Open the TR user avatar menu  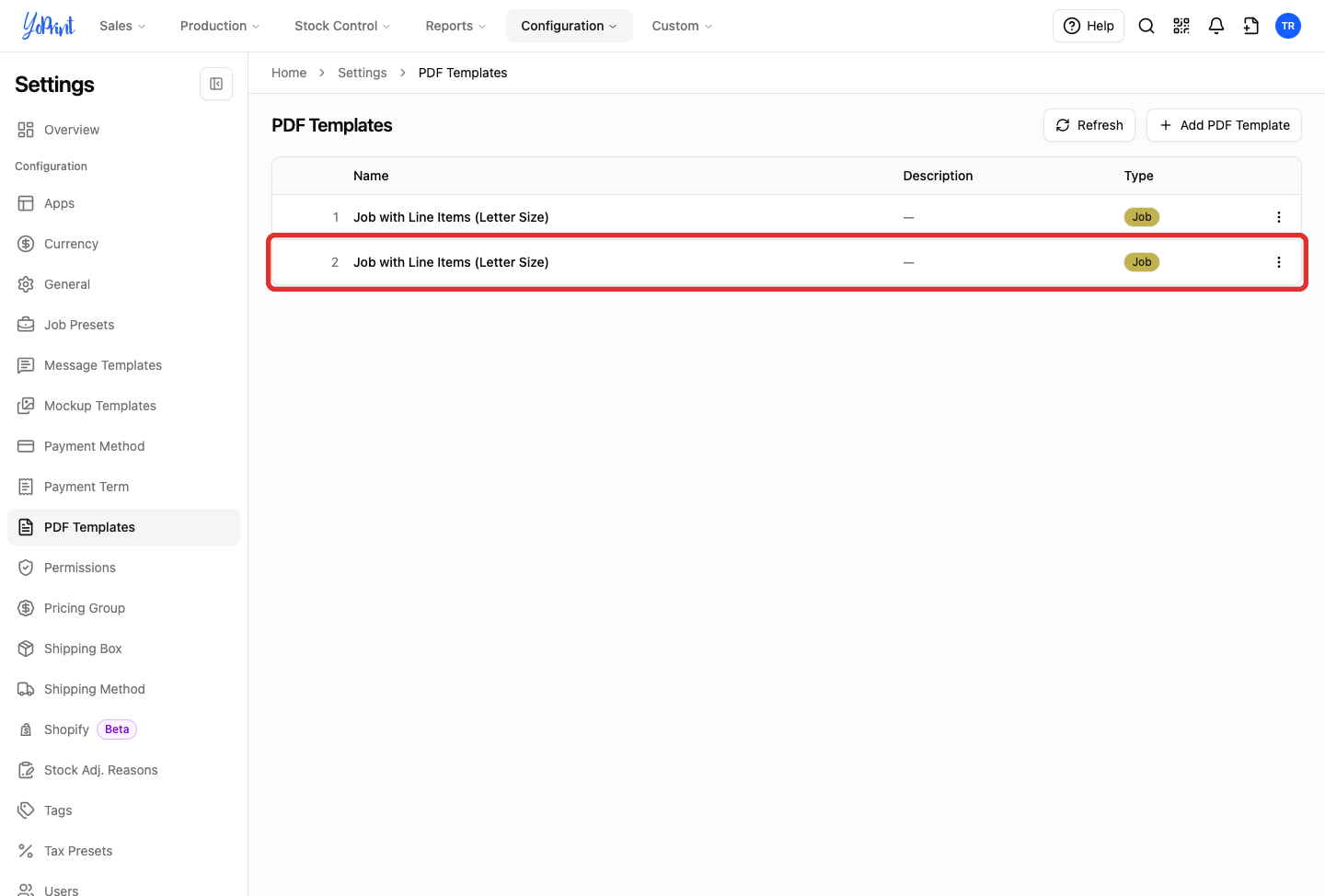[x=1288, y=26]
